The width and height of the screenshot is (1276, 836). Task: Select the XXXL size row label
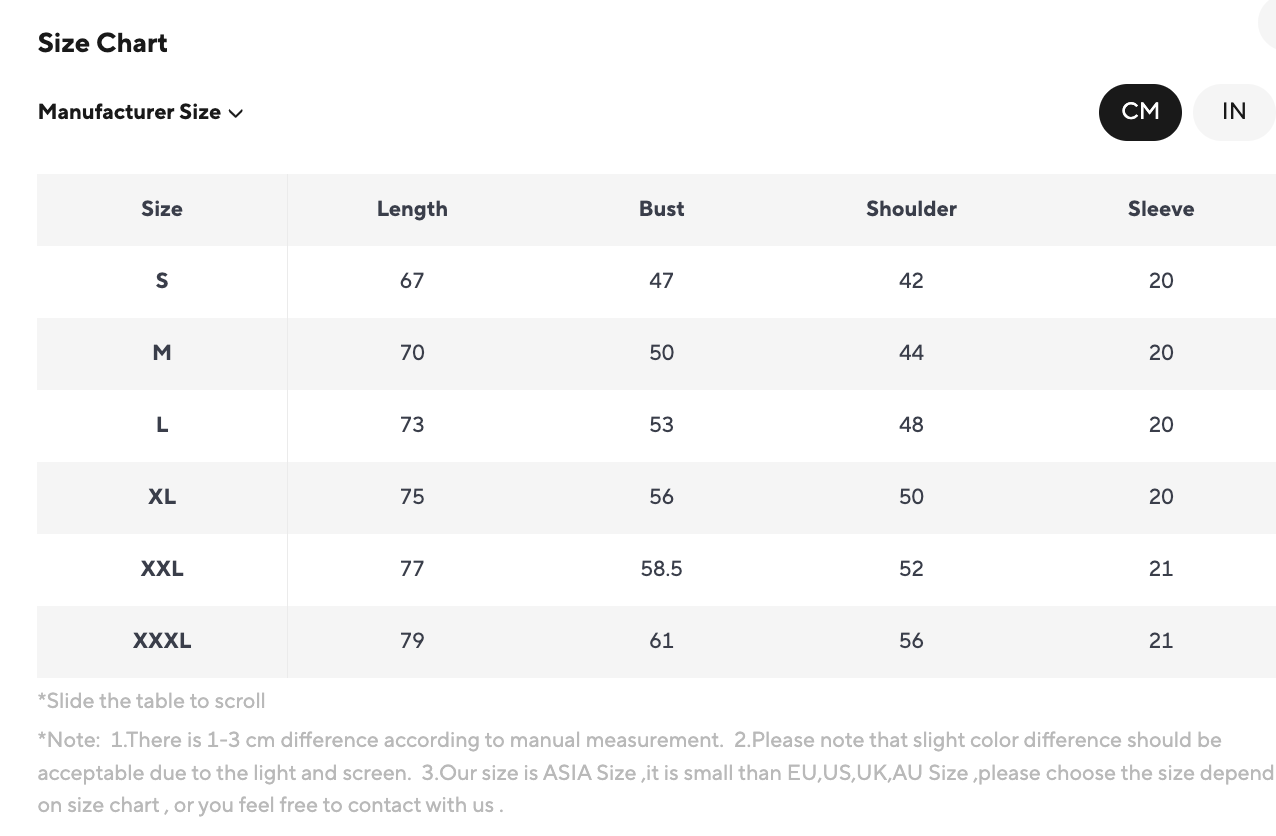click(162, 641)
